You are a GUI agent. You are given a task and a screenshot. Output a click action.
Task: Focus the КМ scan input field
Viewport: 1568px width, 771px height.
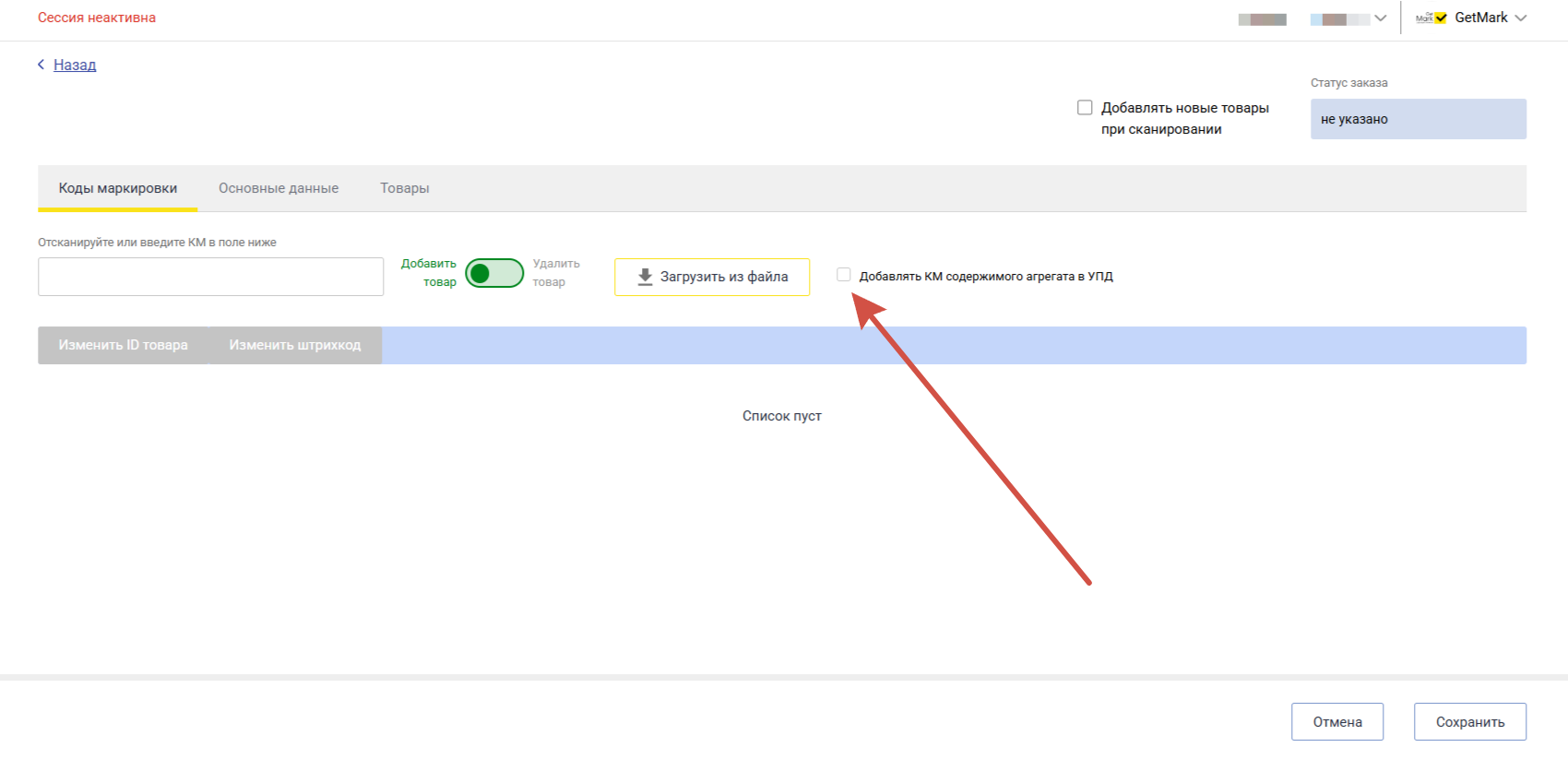(210, 277)
